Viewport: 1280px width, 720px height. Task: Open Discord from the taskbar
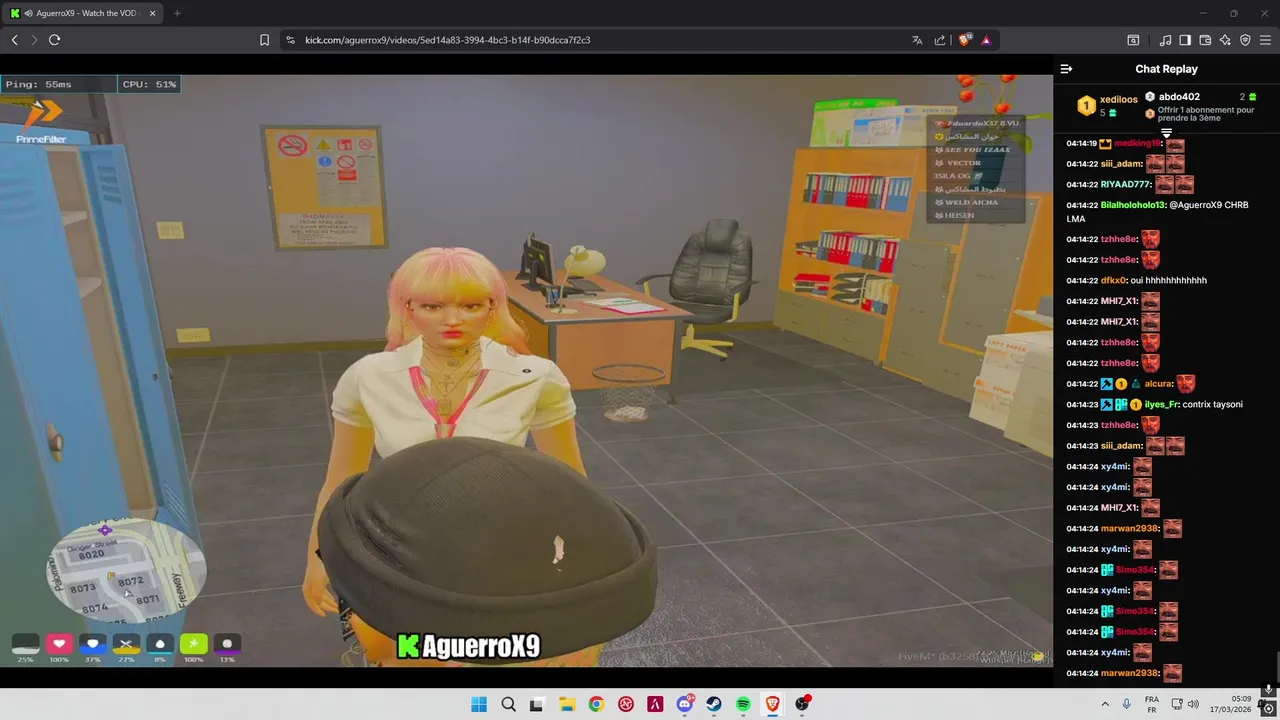(x=685, y=704)
